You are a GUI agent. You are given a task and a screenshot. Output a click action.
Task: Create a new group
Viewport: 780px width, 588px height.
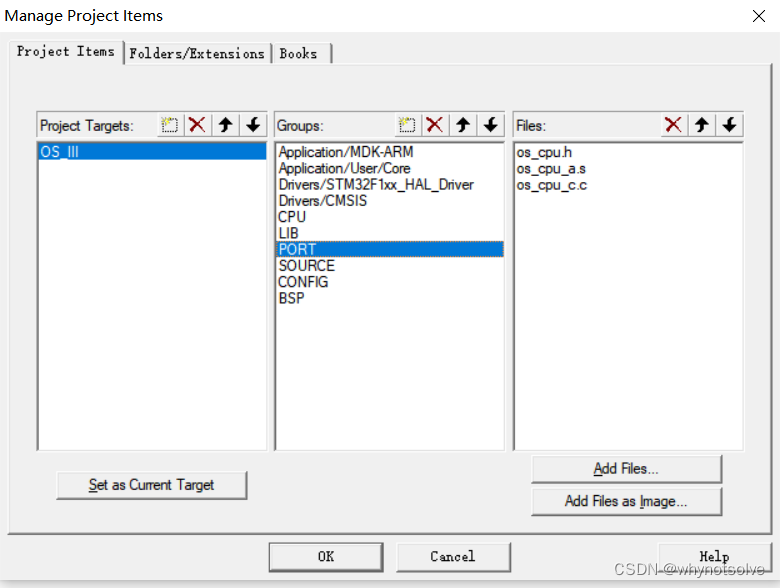pos(407,124)
